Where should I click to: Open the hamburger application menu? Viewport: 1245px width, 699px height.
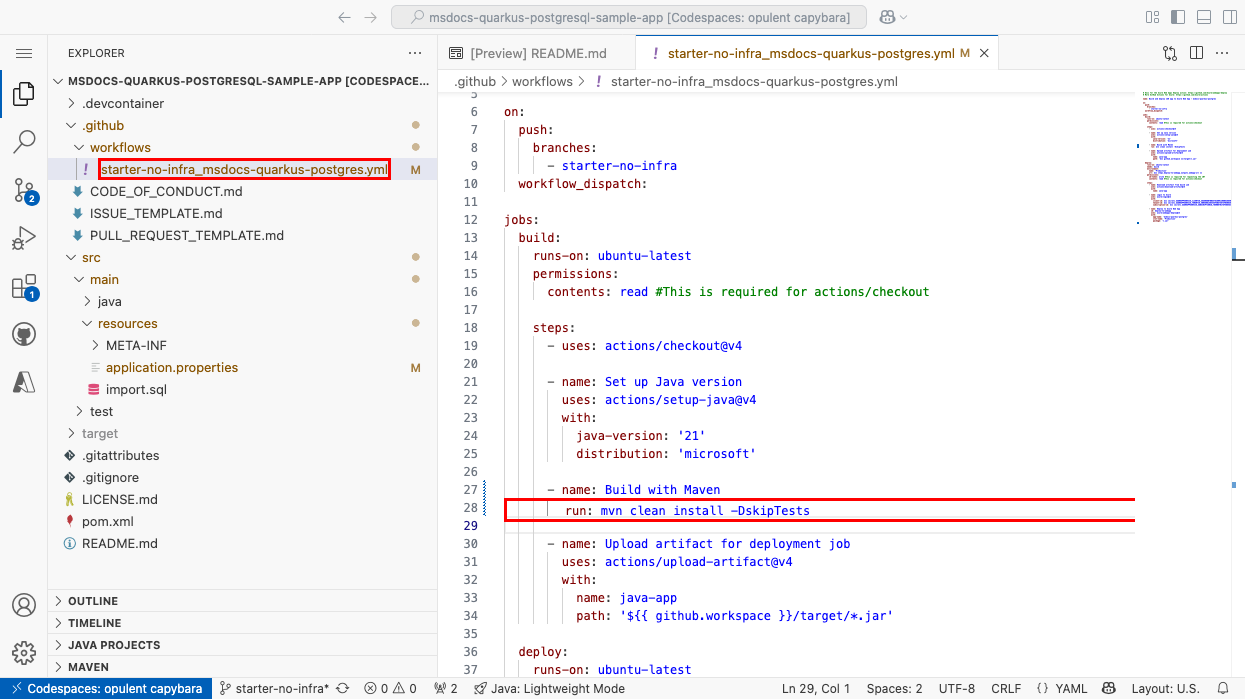[24, 53]
